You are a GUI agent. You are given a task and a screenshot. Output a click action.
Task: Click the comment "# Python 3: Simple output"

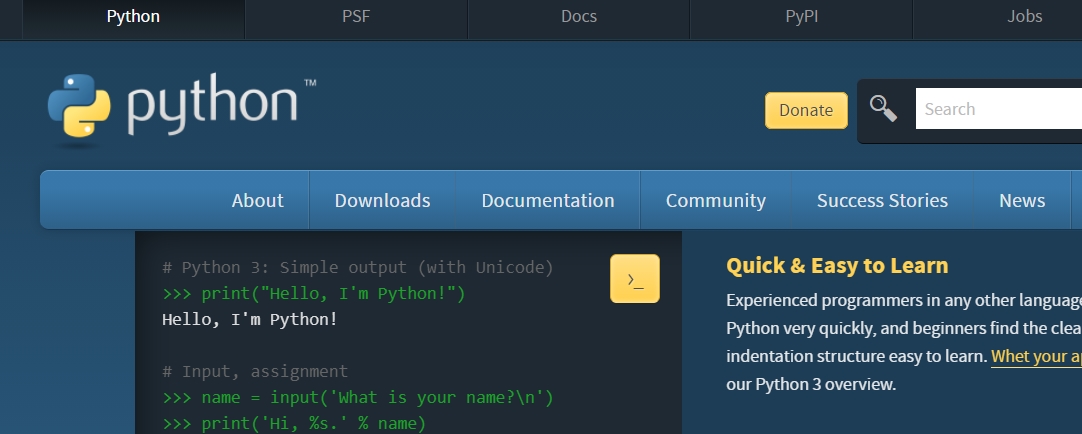click(357, 268)
